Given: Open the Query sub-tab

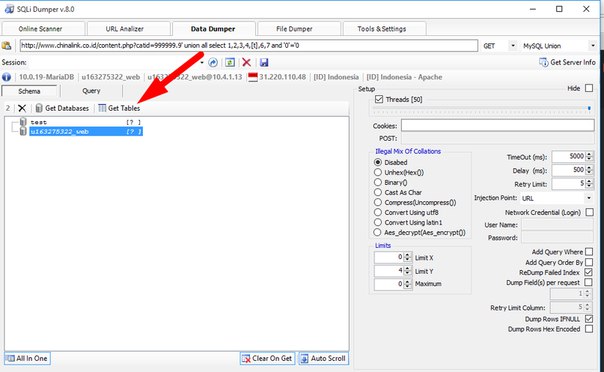Looking at the screenshot, I should pyautogui.click(x=91, y=91).
